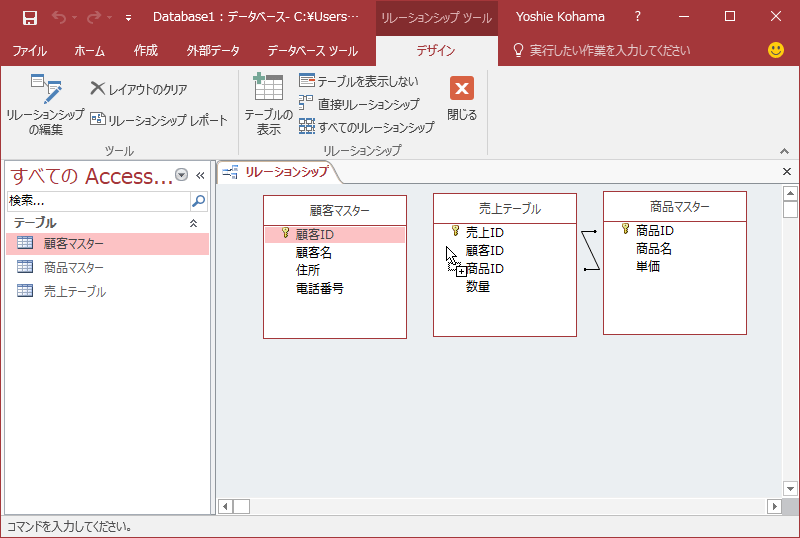Switch to the 作成 ribbon tab
Viewport: 800px width, 538px height.
[x=145, y=51]
